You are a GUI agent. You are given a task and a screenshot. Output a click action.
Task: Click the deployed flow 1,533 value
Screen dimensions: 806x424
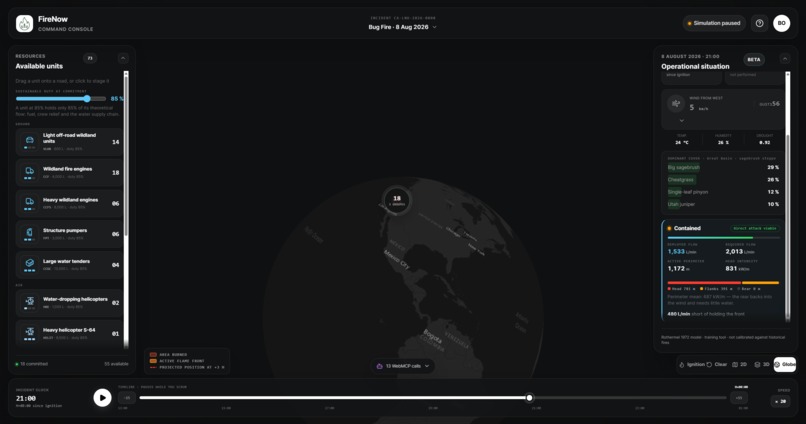point(676,252)
